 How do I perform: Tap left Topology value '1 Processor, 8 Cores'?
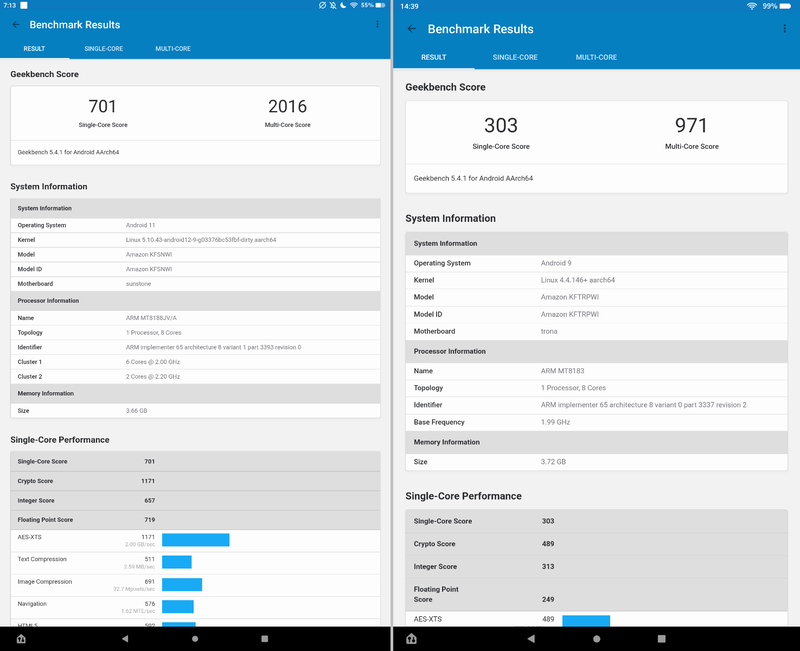point(154,333)
